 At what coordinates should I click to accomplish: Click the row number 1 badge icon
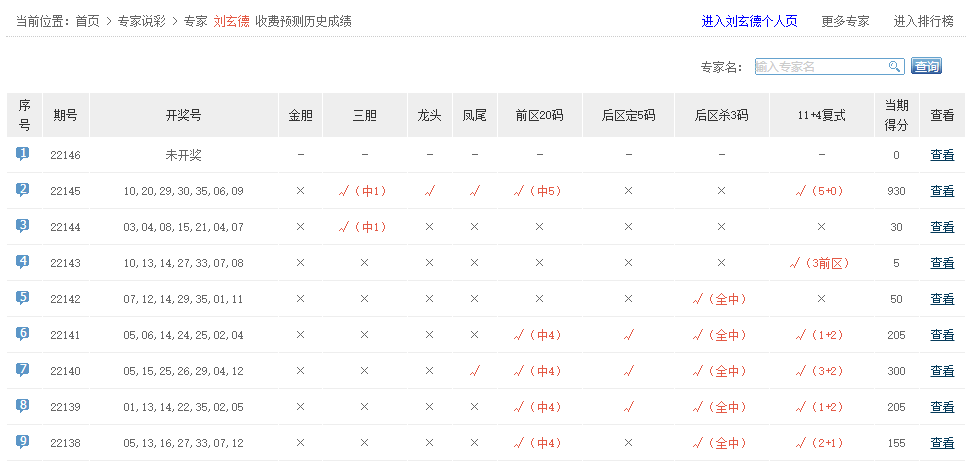pyautogui.click(x=23, y=154)
